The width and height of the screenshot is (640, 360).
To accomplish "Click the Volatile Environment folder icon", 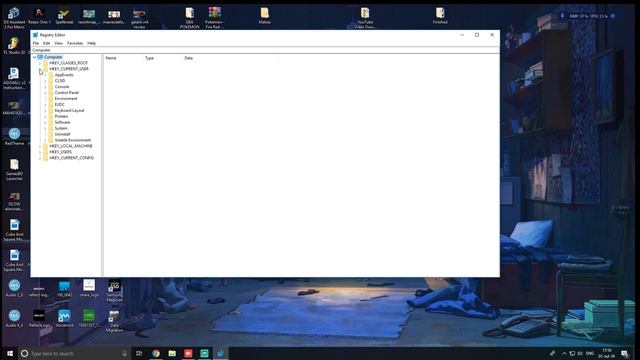I will click(51, 140).
